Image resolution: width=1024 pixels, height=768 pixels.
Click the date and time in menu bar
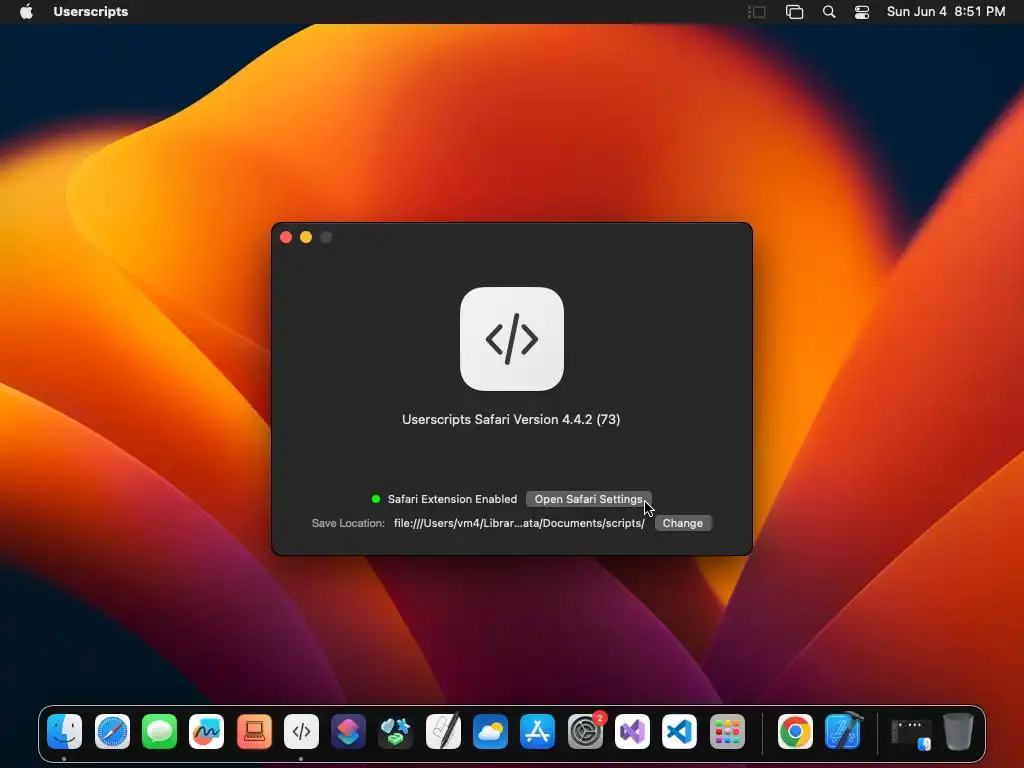(946, 11)
